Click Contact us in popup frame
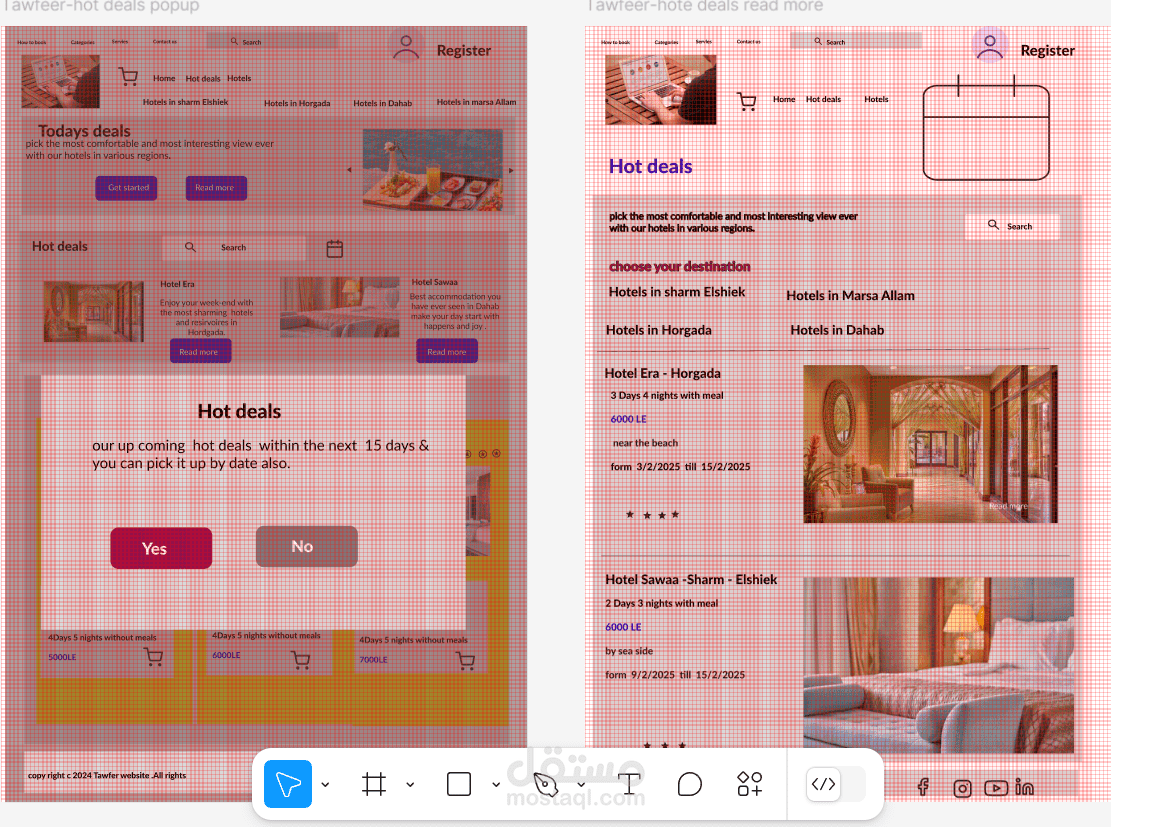The image size is (1152, 827). click(x=165, y=42)
